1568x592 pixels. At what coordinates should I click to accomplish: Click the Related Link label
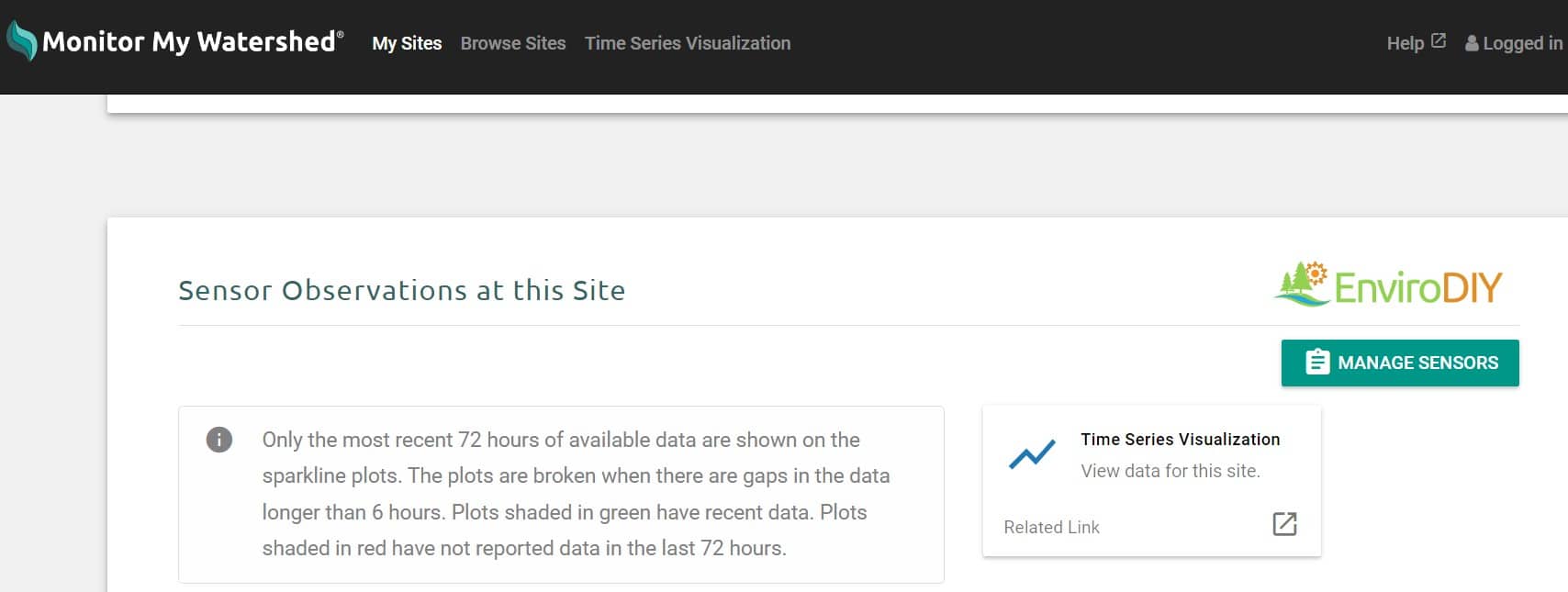(1050, 527)
